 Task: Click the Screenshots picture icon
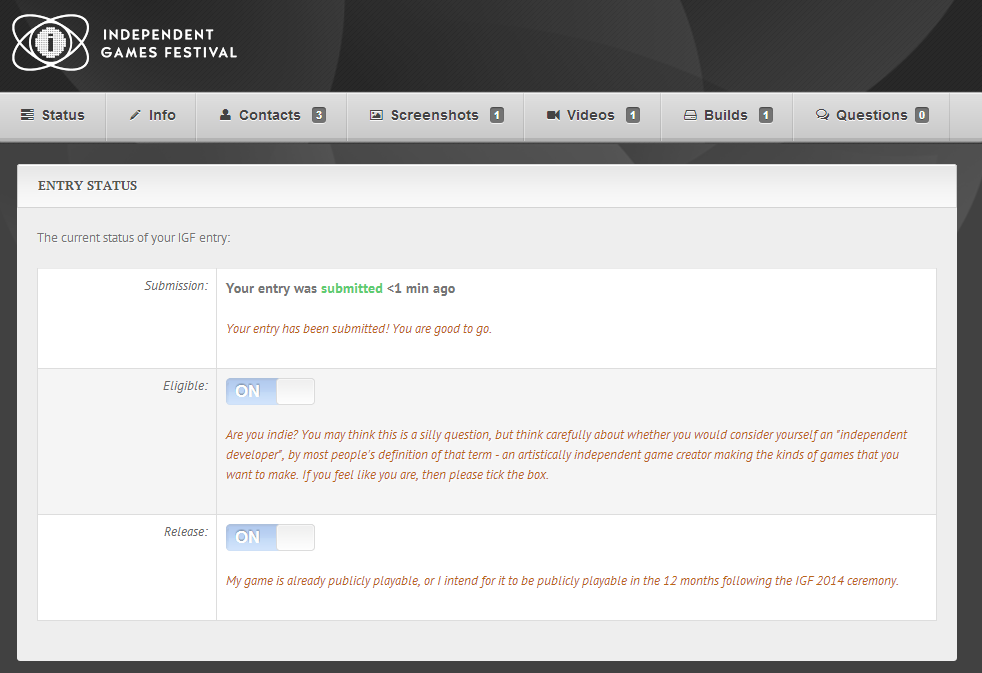click(376, 115)
